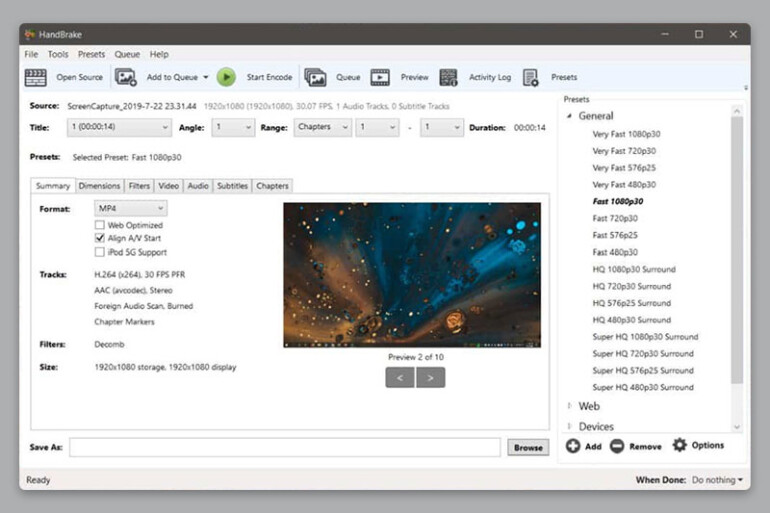Click the Queue stacked images icon
This screenshot has width=770, height=513.
tap(315, 77)
